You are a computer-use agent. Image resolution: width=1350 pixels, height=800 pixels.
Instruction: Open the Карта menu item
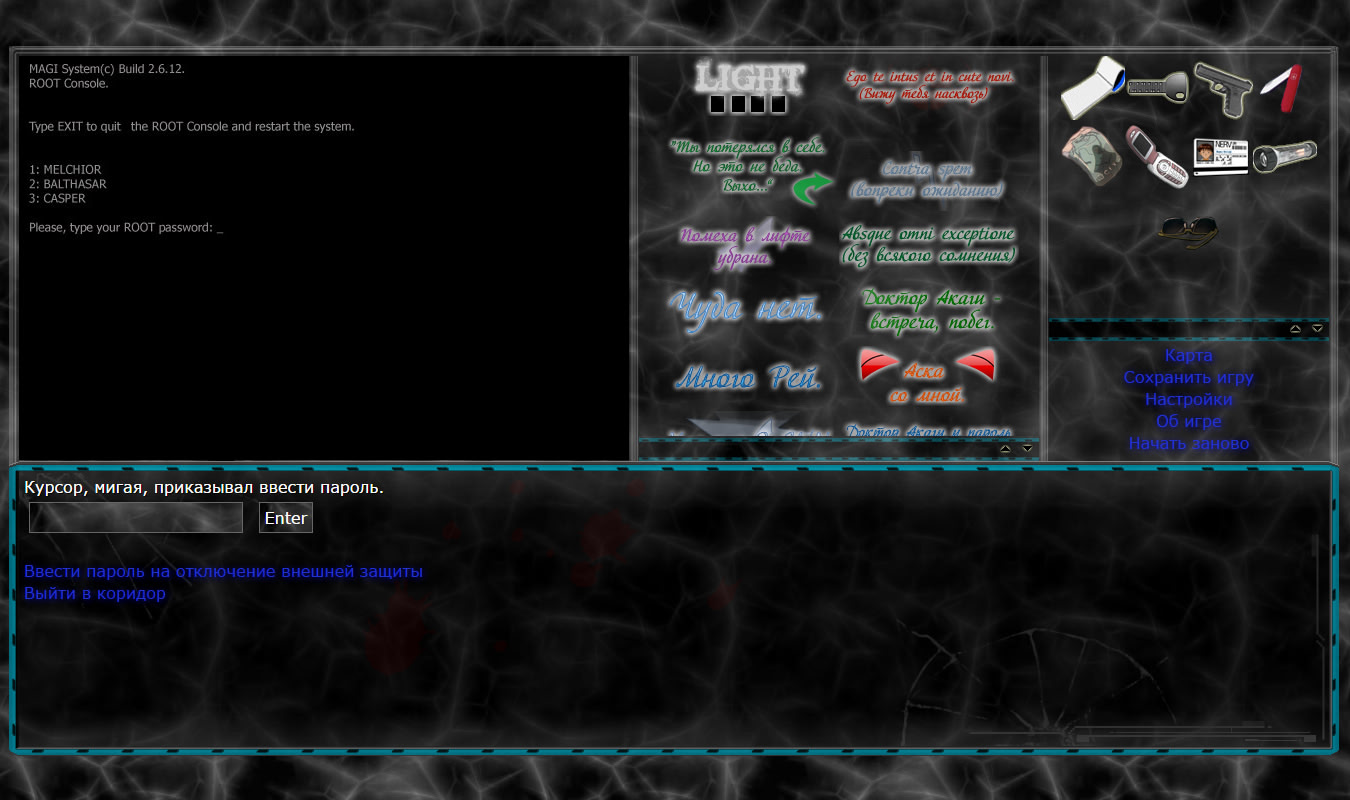(1188, 356)
